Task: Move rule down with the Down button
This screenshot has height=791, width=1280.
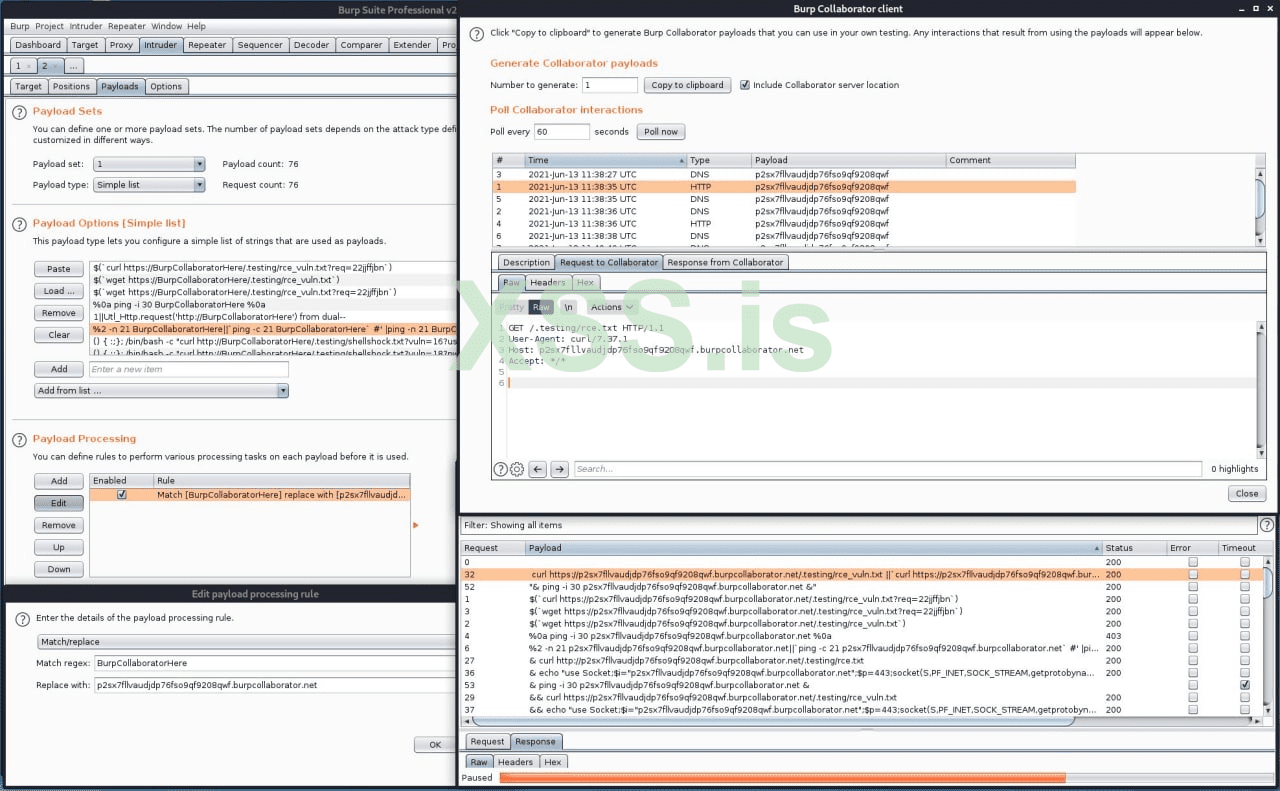Action: 59,570
